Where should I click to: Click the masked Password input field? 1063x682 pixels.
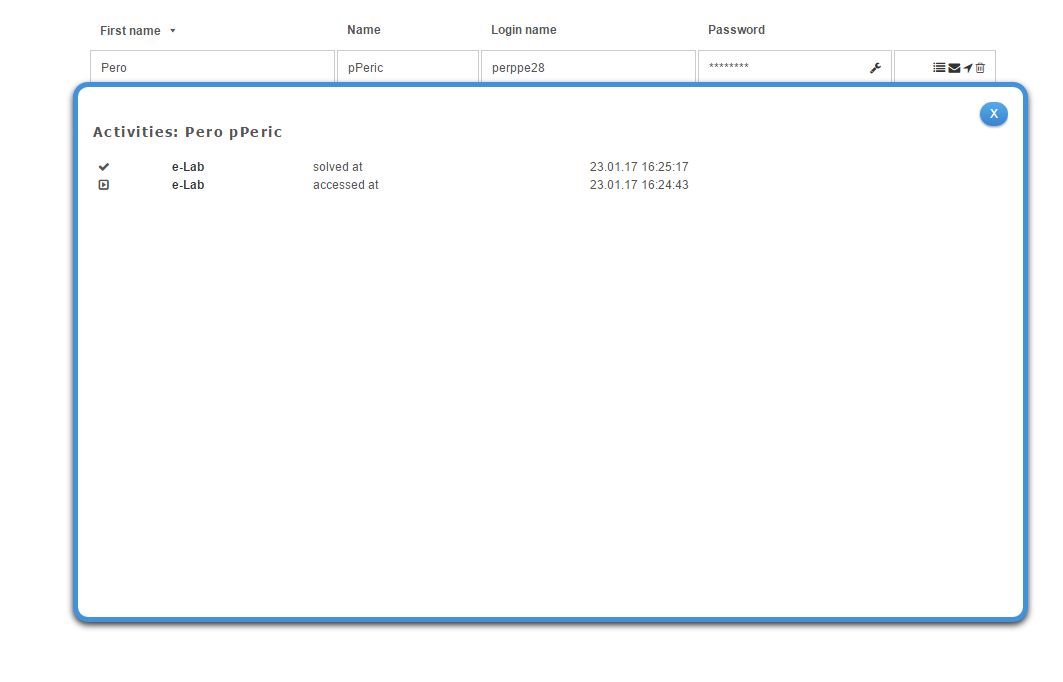pyautogui.click(x=780, y=68)
